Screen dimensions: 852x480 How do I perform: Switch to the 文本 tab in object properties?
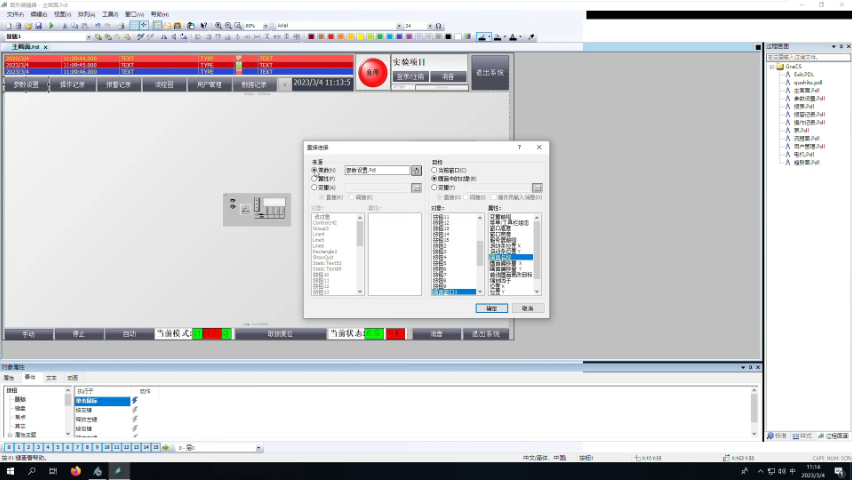[x=51, y=378]
